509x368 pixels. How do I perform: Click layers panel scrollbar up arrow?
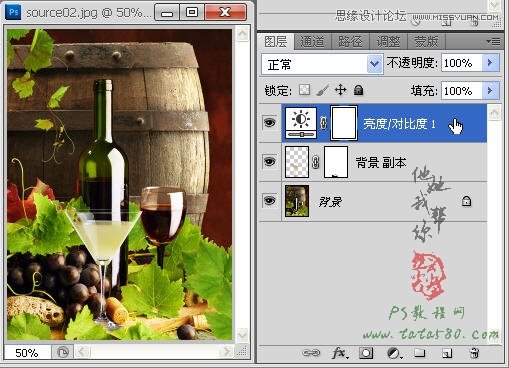[495, 112]
